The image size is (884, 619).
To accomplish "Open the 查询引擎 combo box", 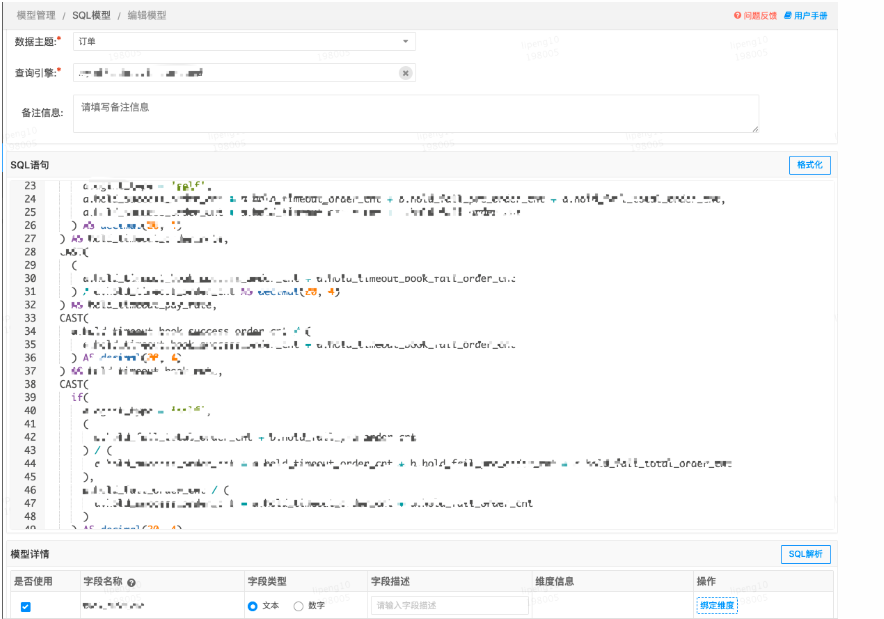I will click(x=235, y=73).
